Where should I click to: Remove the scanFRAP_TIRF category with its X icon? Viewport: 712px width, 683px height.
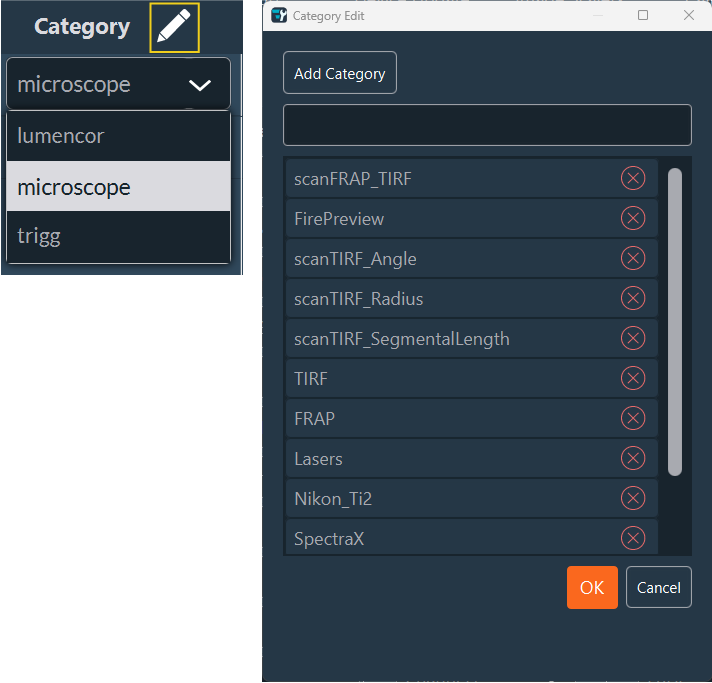pos(633,178)
